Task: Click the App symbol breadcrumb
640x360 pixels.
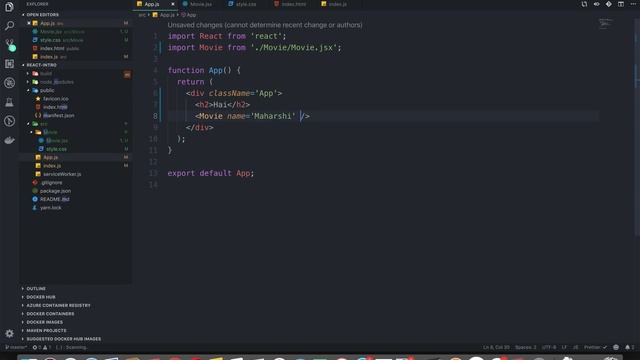Action: click(x=189, y=15)
